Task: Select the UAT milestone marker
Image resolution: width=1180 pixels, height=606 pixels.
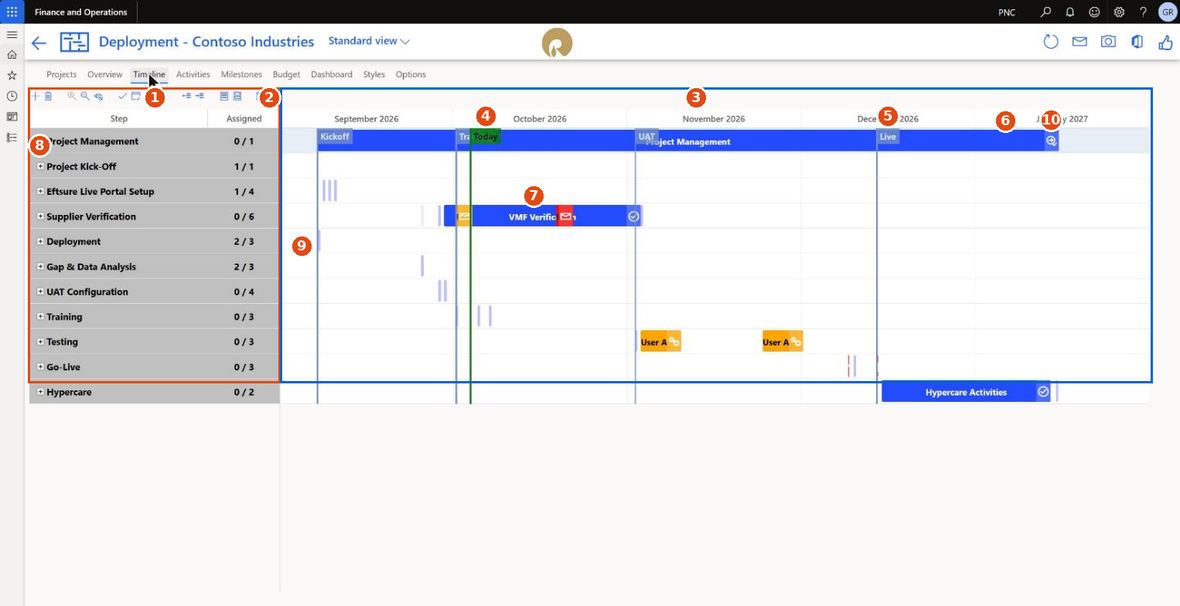Action: 646,137
